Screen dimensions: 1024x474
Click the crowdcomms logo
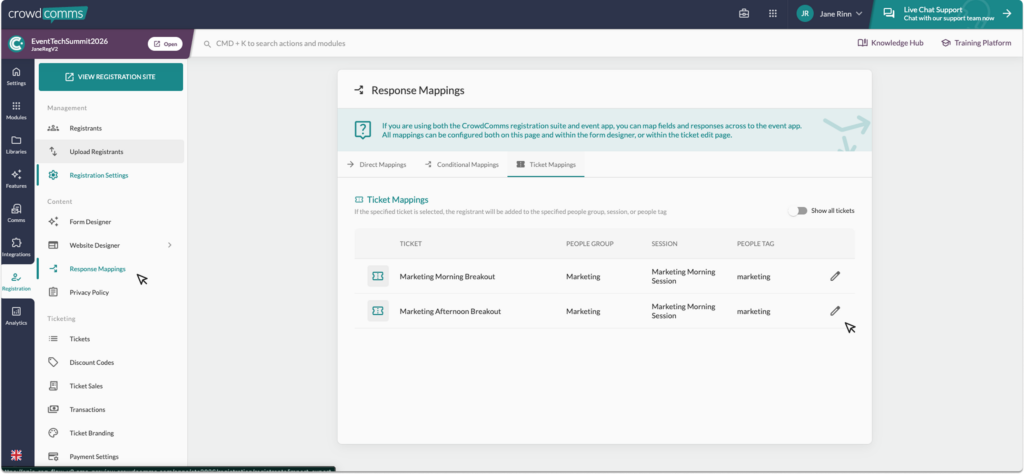tap(48, 13)
